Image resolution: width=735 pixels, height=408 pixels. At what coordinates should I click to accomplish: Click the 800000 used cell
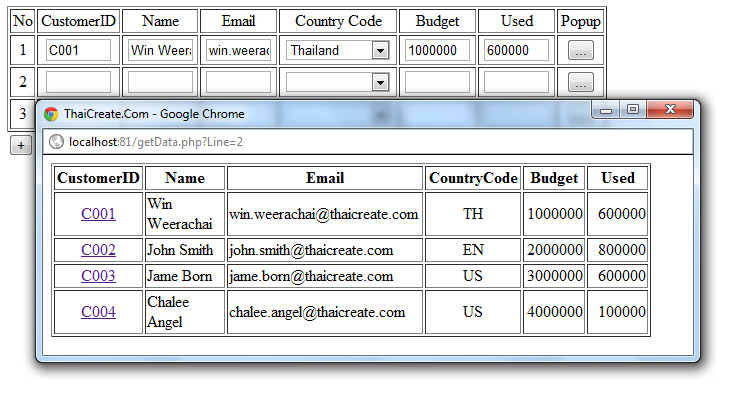coord(618,250)
